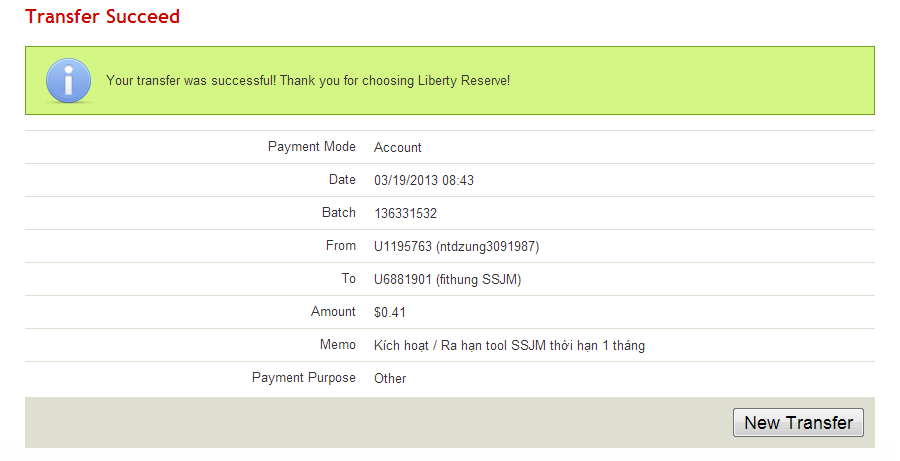Image resolution: width=900 pixels, height=461 pixels.
Task: Select the Amount label
Action: [333, 312]
